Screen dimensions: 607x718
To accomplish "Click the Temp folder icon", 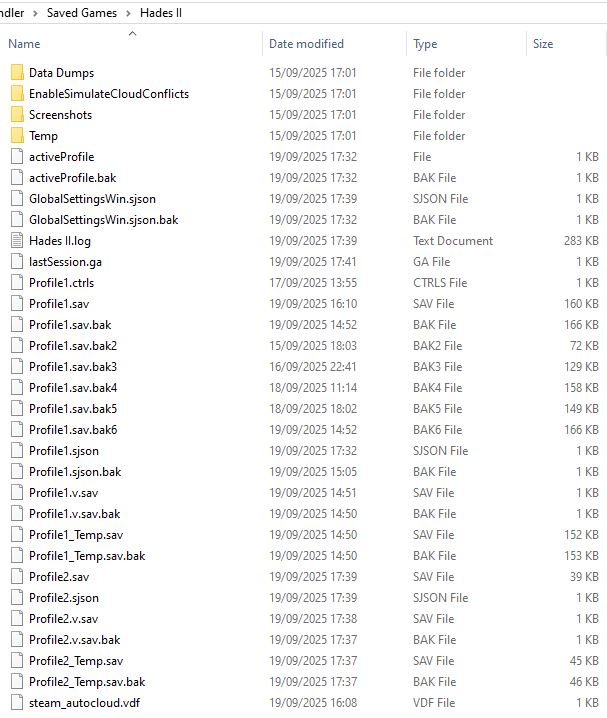I will (x=17, y=136).
